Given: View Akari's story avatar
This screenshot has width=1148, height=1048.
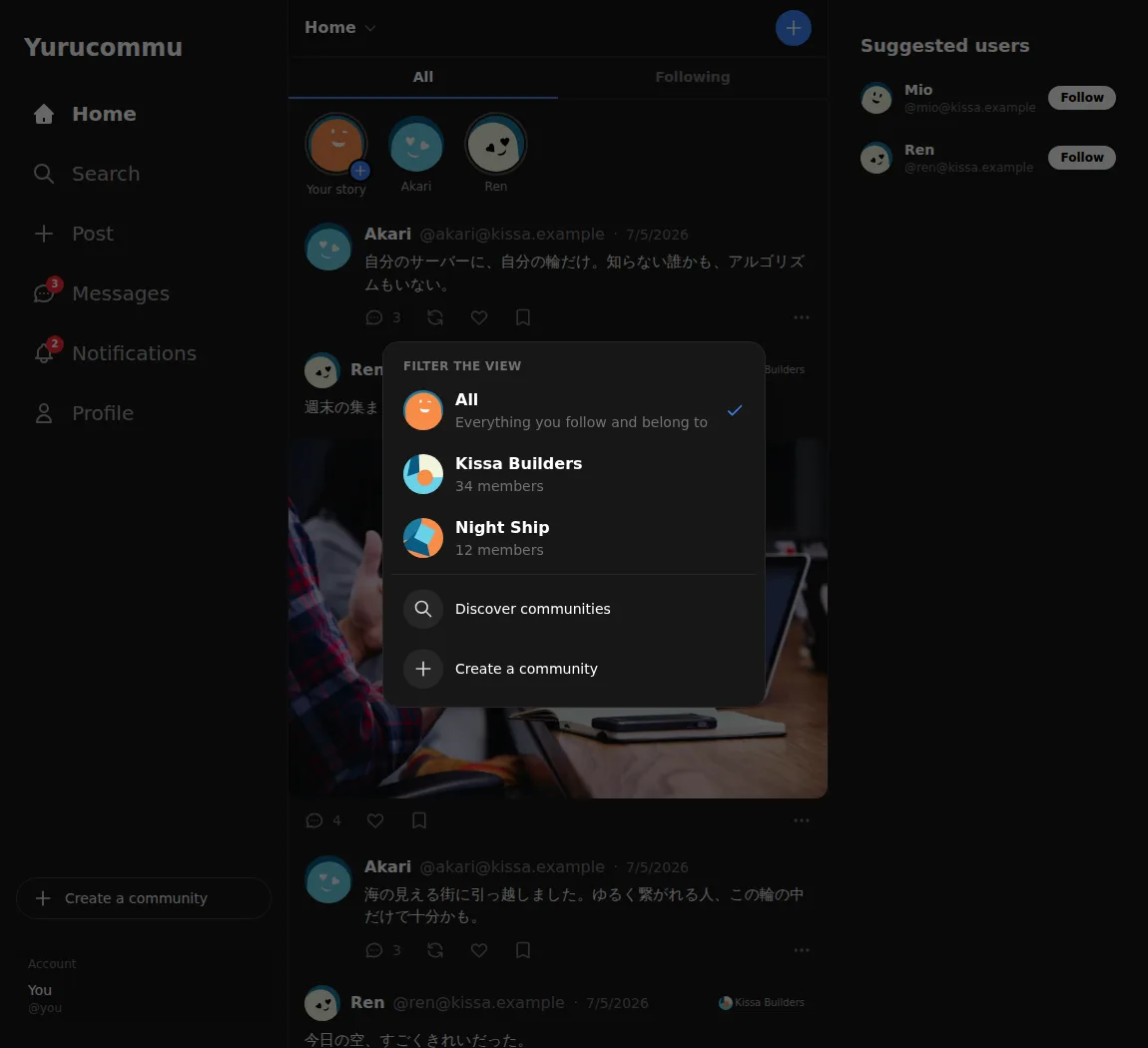Looking at the screenshot, I should point(416,144).
